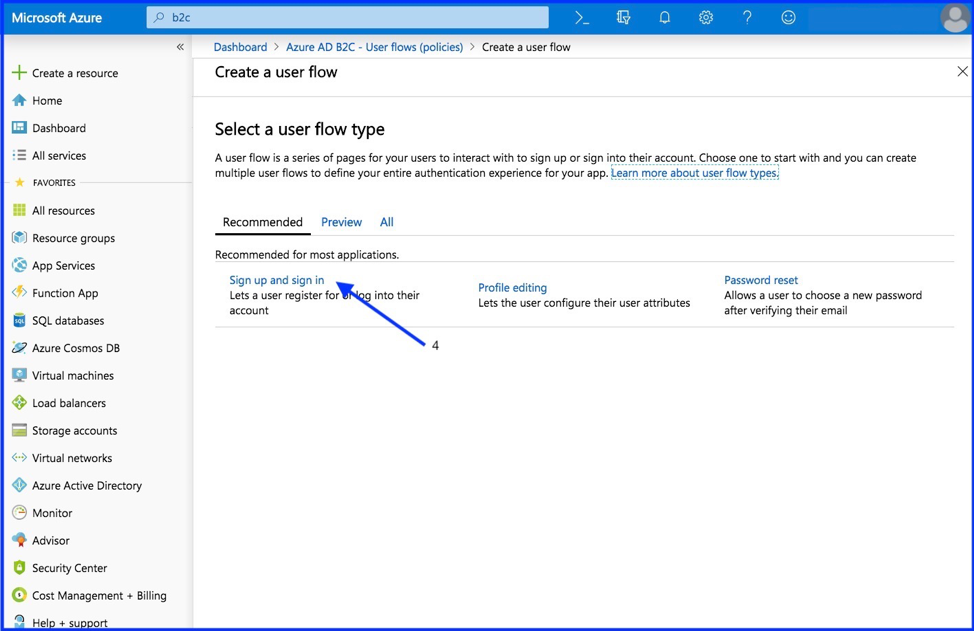Click the SQL databases icon

click(19, 320)
